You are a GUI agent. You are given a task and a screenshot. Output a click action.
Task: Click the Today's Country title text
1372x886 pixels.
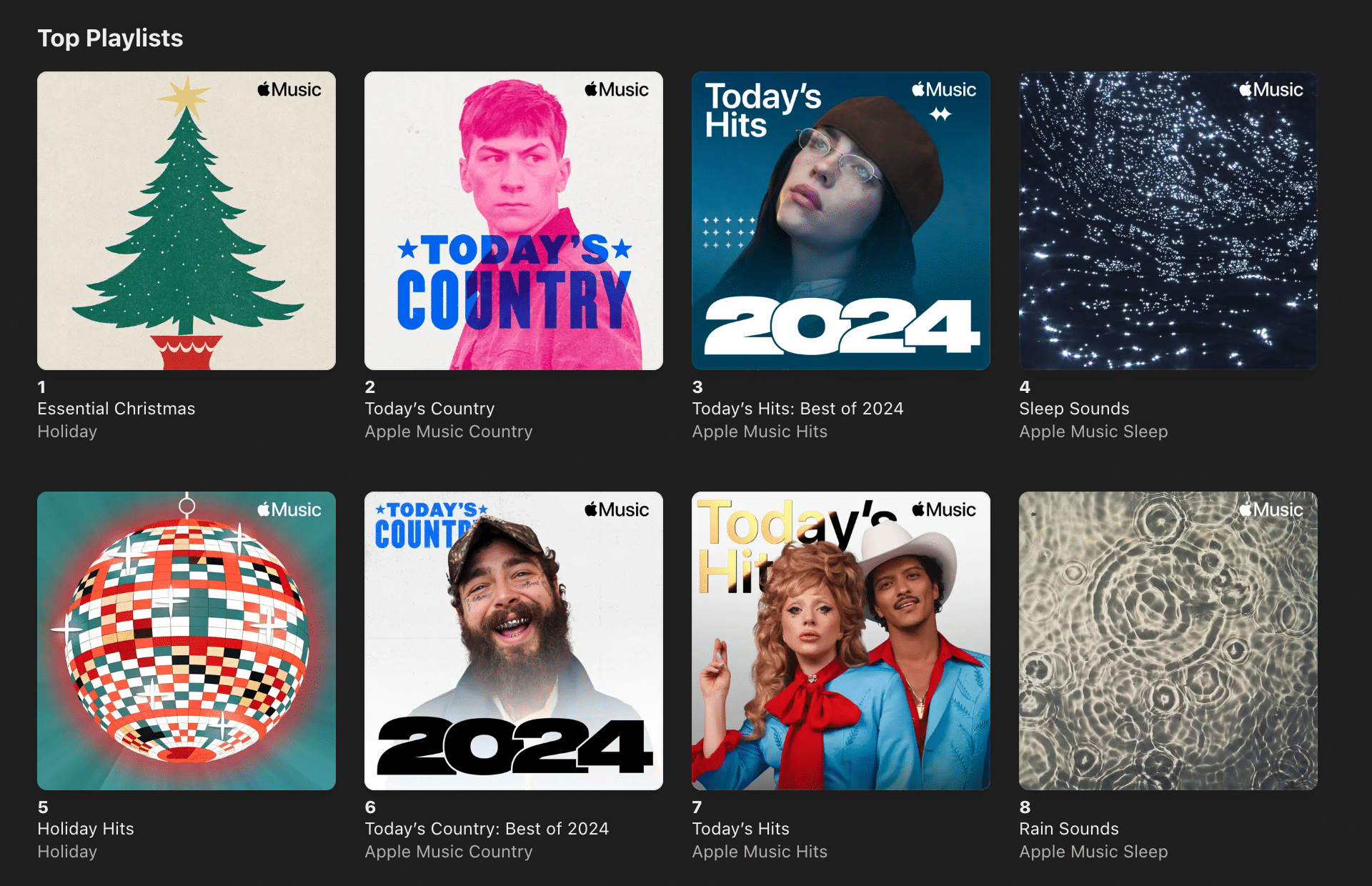click(429, 409)
